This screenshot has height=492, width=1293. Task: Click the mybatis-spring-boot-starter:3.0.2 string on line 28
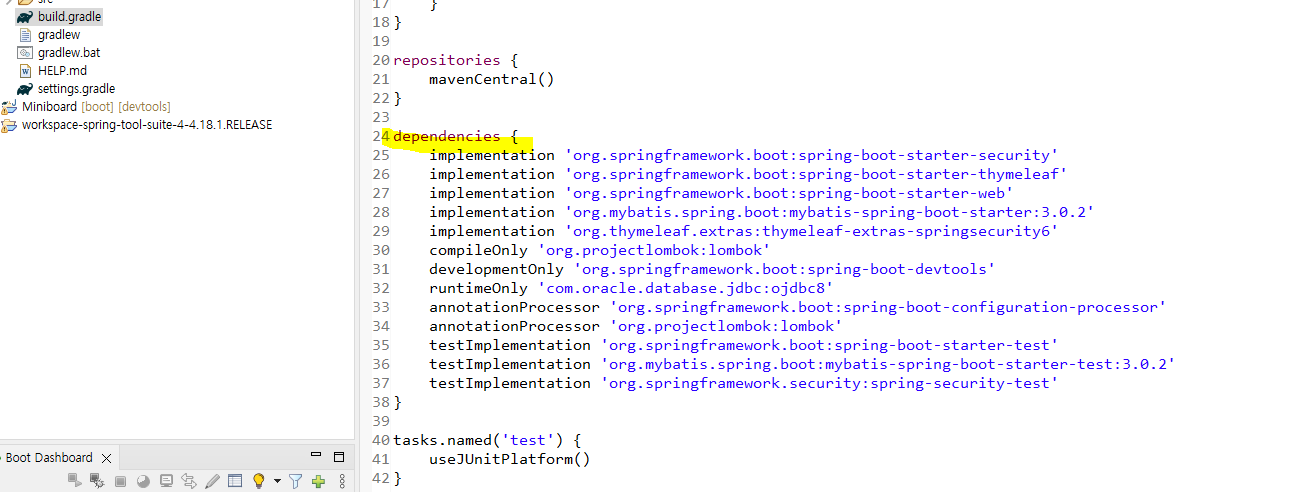829,212
